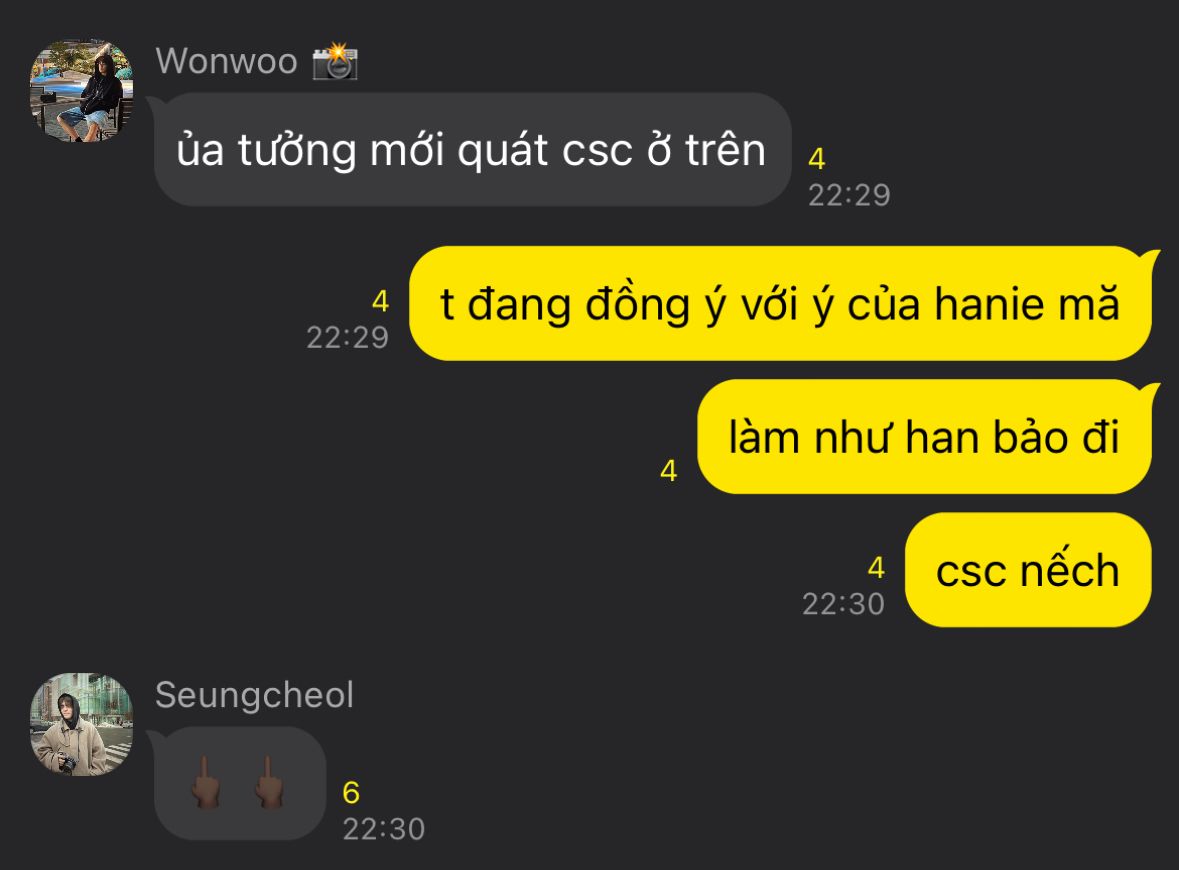Select message "ủa tưởng mới quát csc ở trên"
Screen dimensions: 1179x870
[x=472, y=150]
